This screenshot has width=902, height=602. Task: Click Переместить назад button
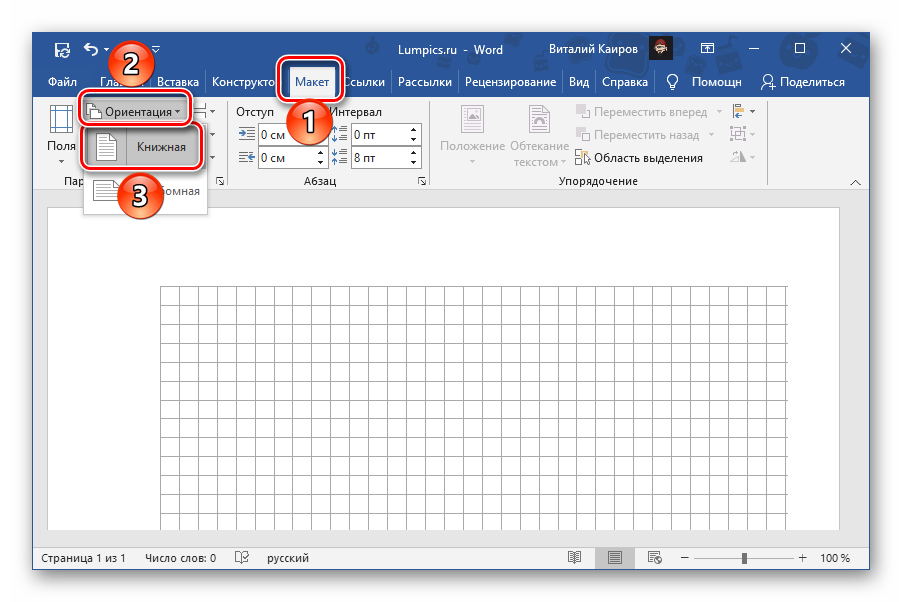[637, 135]
